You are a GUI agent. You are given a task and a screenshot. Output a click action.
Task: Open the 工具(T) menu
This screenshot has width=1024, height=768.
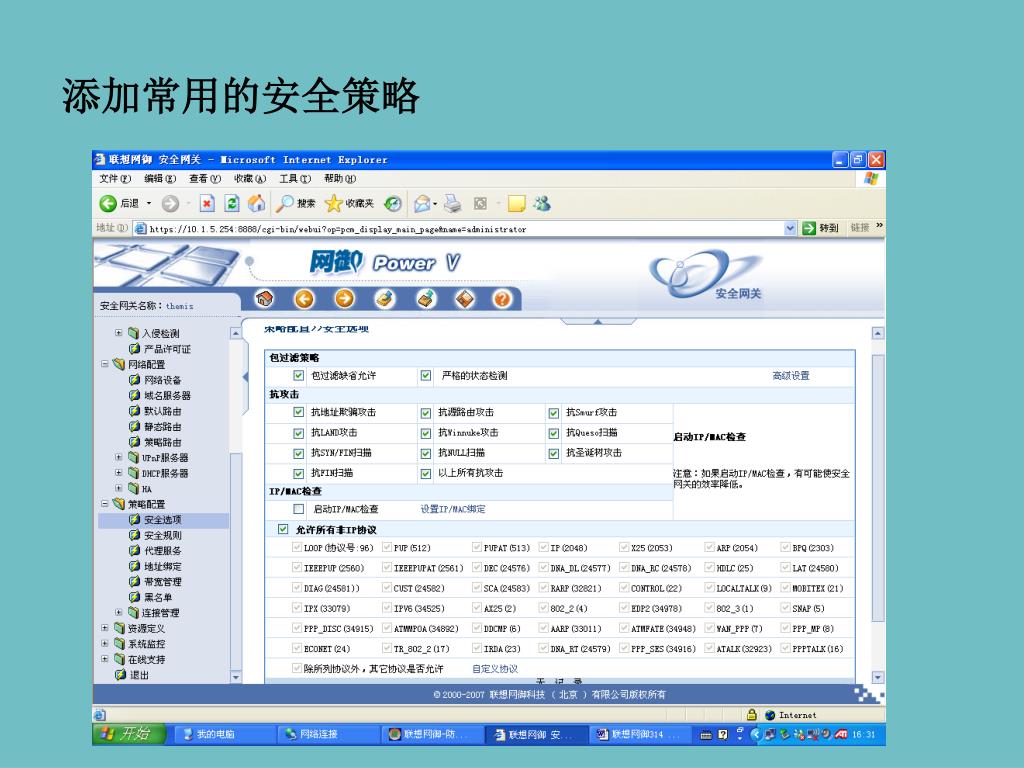pos(295,178)
